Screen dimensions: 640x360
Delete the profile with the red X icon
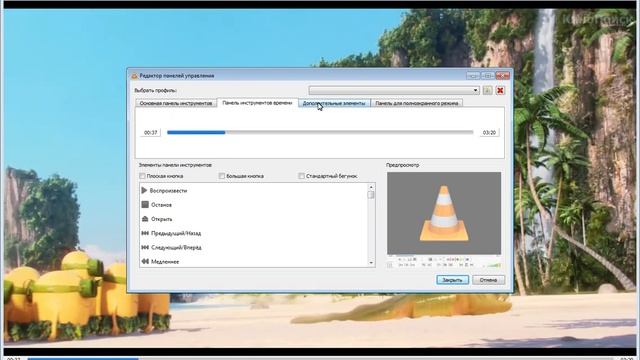pos(500,90)
